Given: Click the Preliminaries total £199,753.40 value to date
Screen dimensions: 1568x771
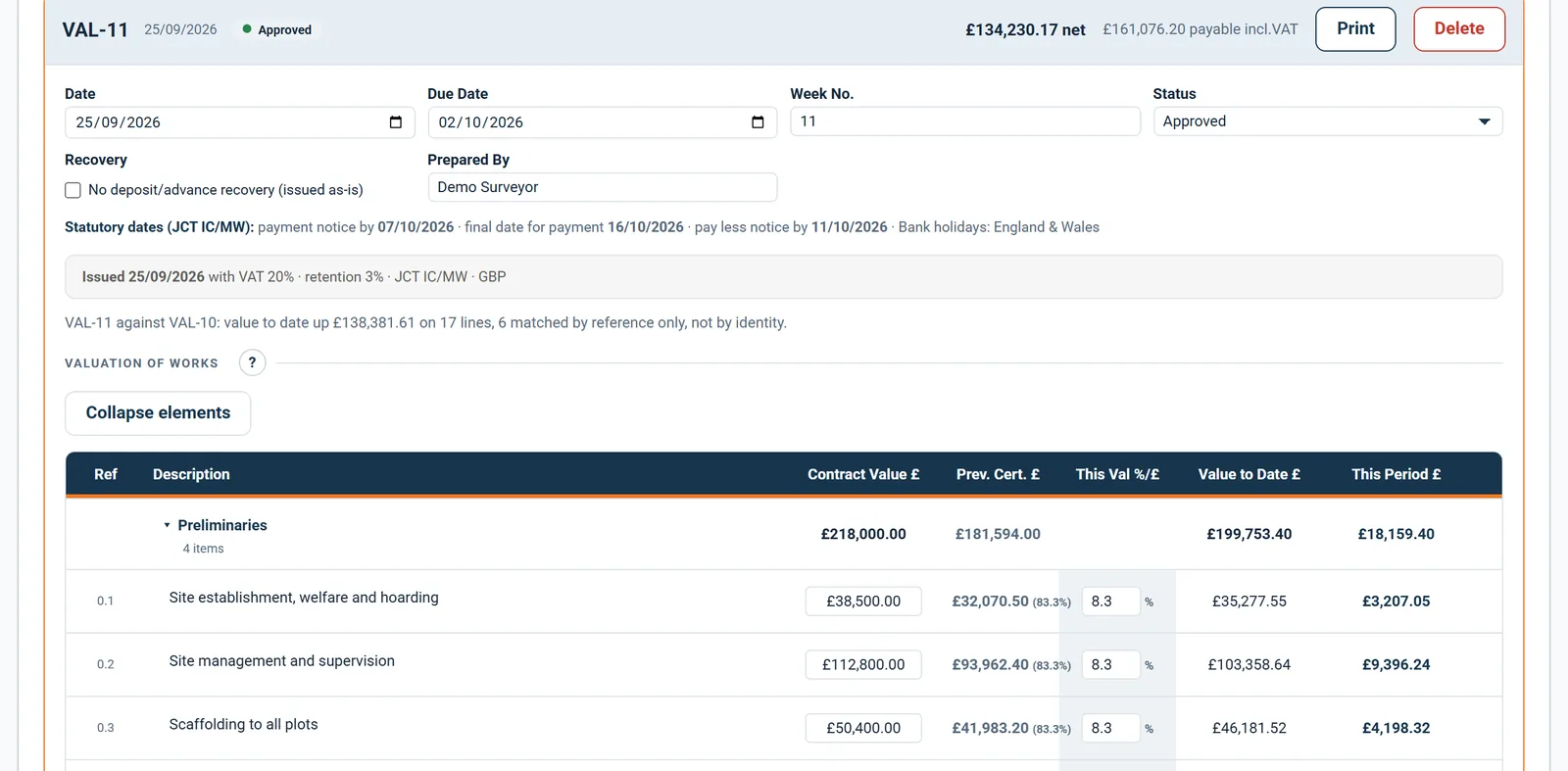Looking at the screenshot, I should [1249, 534].
